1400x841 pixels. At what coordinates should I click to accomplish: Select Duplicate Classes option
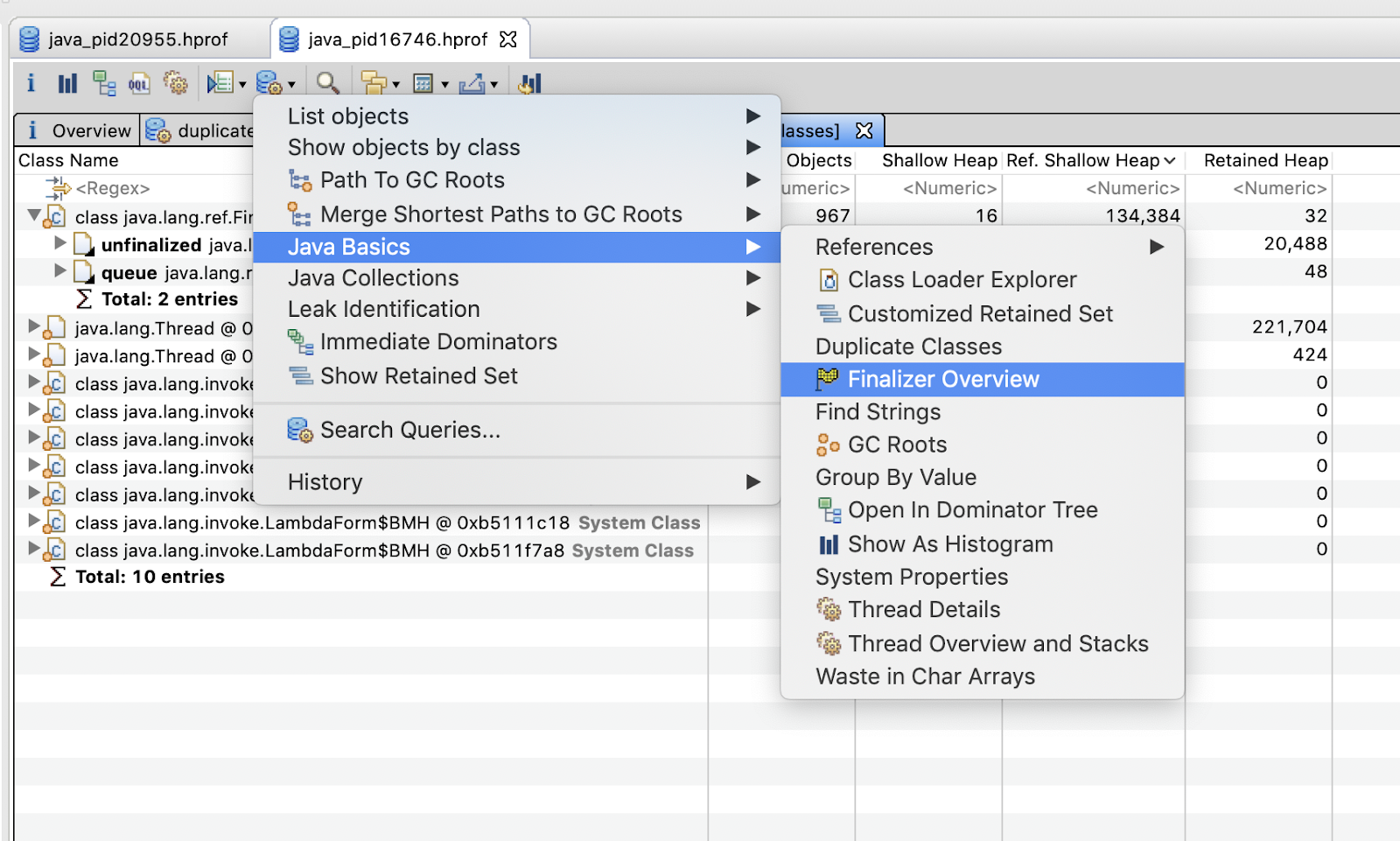(908, 347)
